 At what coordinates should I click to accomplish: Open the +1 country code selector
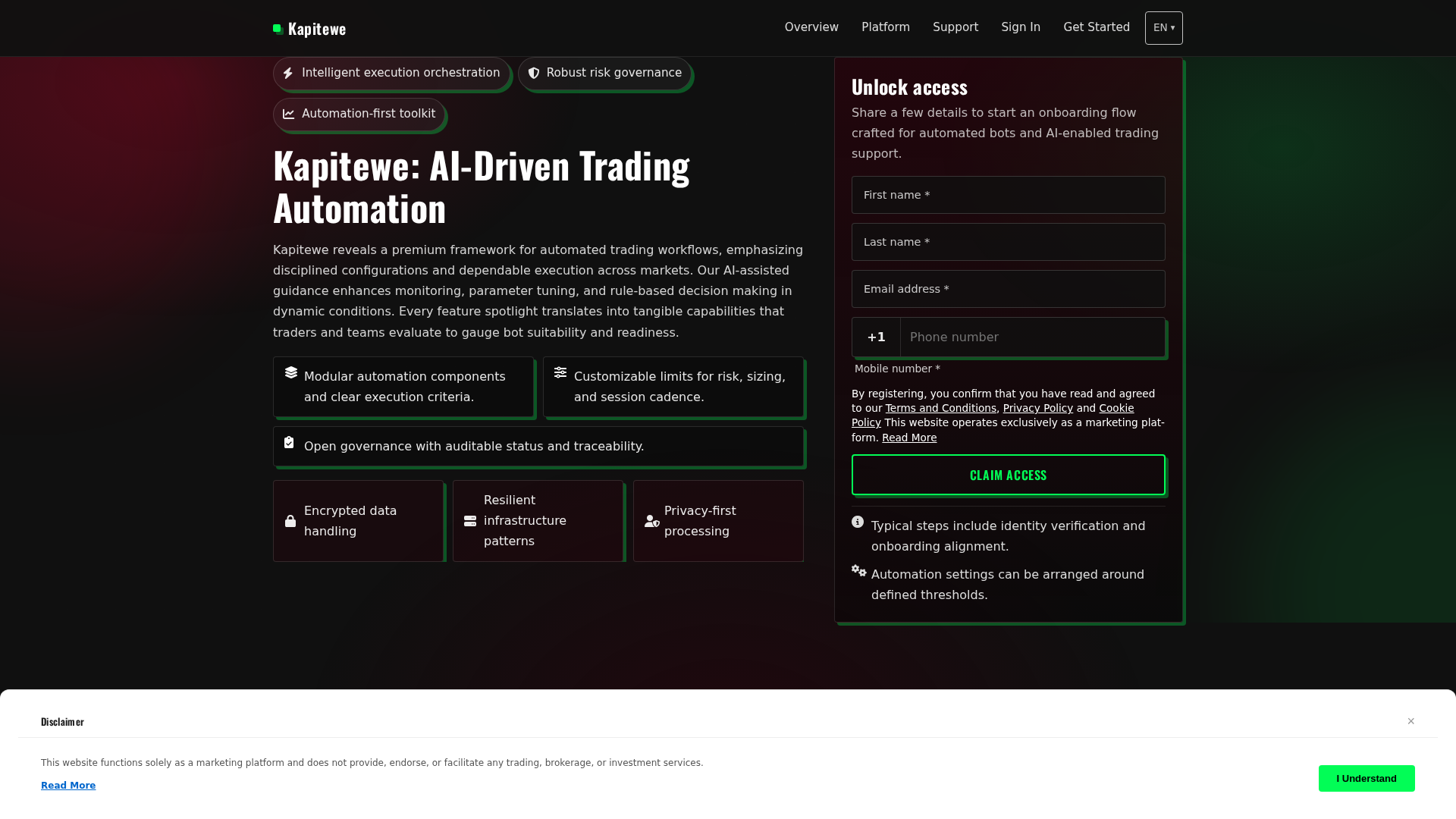pyautogui.click(x=877, y=337)
